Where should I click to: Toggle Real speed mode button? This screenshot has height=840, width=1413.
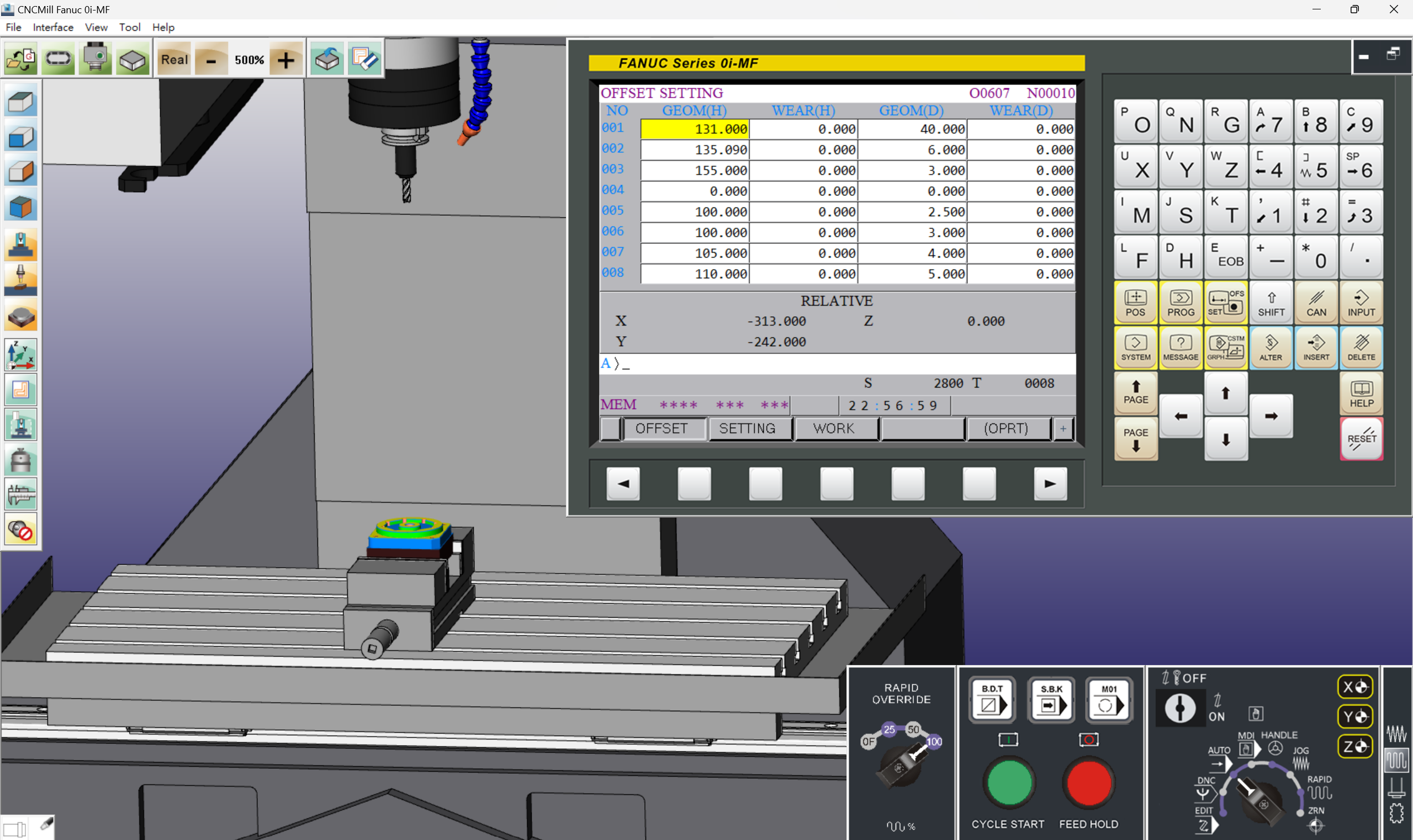coord(174,60)
